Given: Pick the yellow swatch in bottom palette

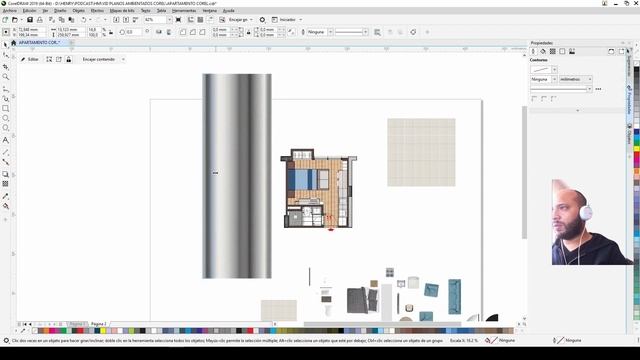Looking at the screenshot, I should pyautogui.click(x=103, y=331).
